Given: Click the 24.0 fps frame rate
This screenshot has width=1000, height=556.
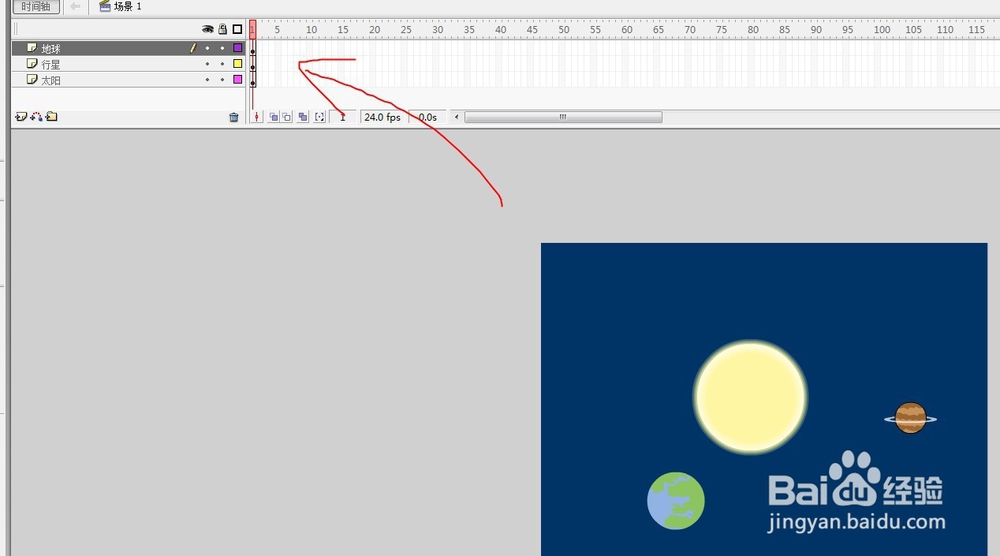Looking at the screenshot, I should point(382,117).
